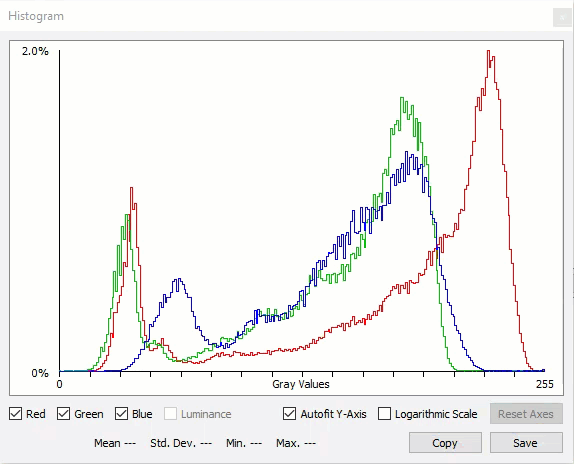
Task: Click the green curve's tallest peak
Action: coord(402,98)
